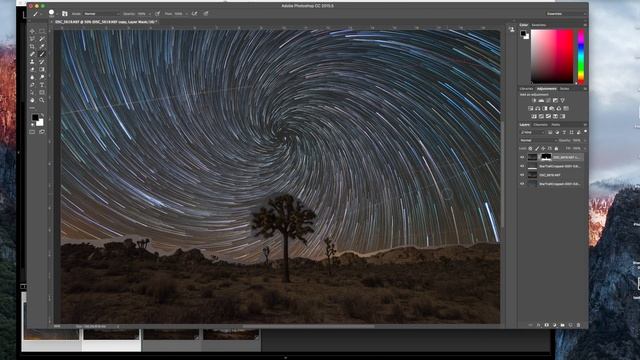
Task: Hide the top DSC layer with mask
Action: pyautogui.click(x=522, y=157)
